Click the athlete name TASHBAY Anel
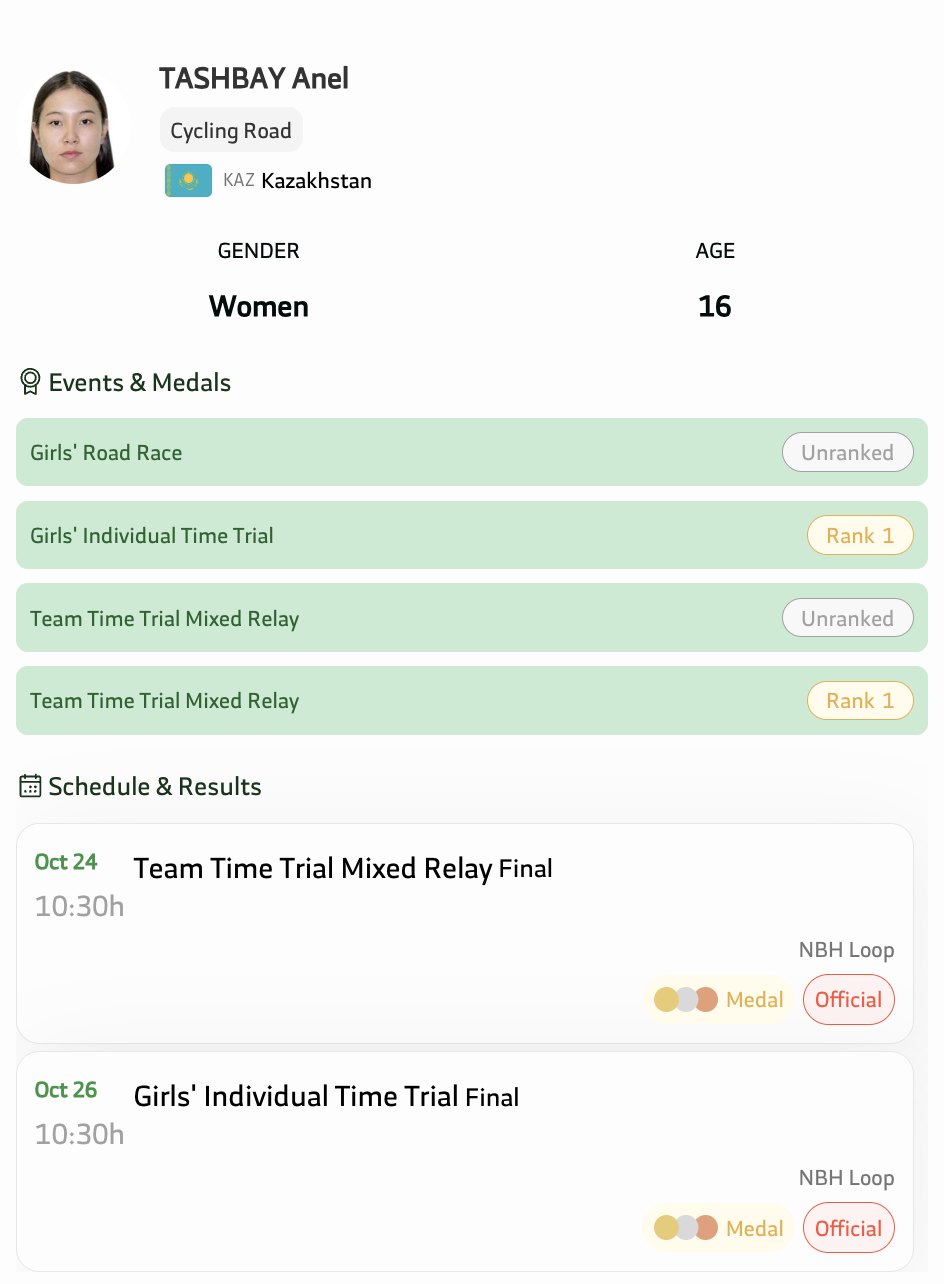 (254, 78)
